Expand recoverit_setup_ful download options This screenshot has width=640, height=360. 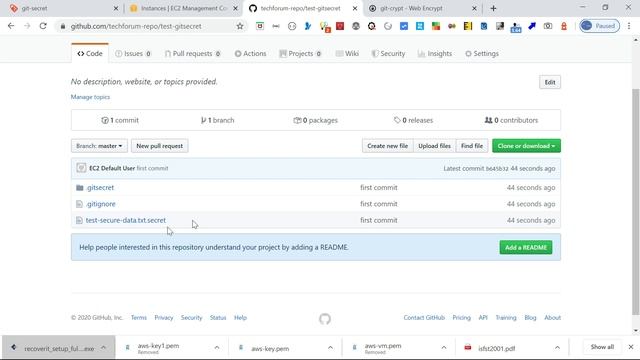pyautogui.click(x=104, y=348)
